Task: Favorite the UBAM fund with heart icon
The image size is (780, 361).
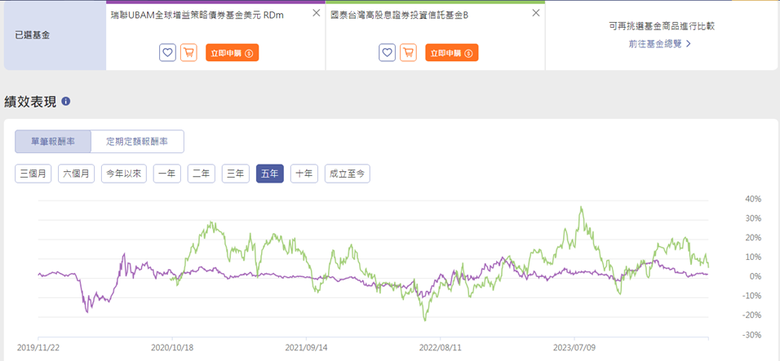Action: [168, 52]
